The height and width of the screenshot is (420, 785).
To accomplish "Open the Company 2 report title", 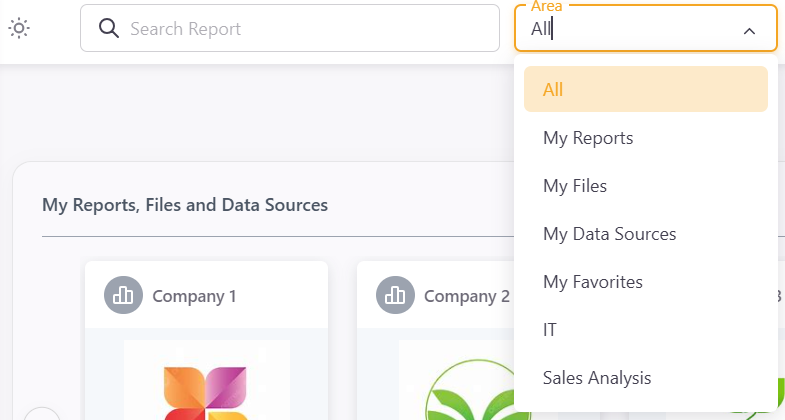I will click(x=466, y=296).
